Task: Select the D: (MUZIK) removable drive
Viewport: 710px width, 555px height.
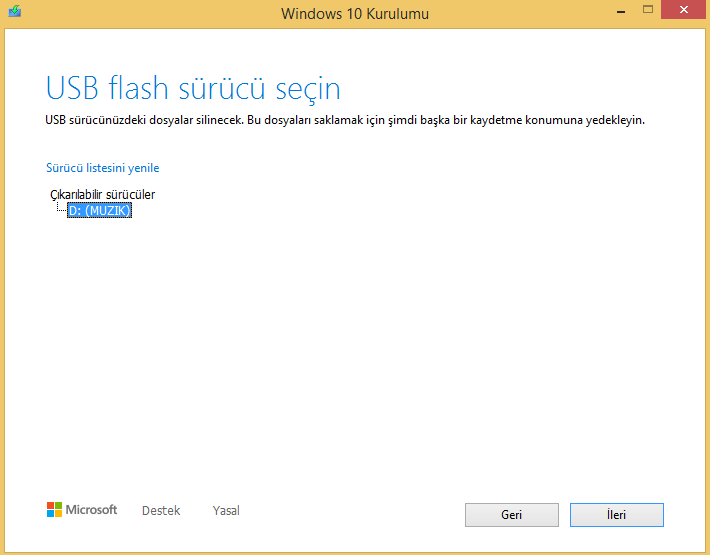Action: [x=100, y=211]
